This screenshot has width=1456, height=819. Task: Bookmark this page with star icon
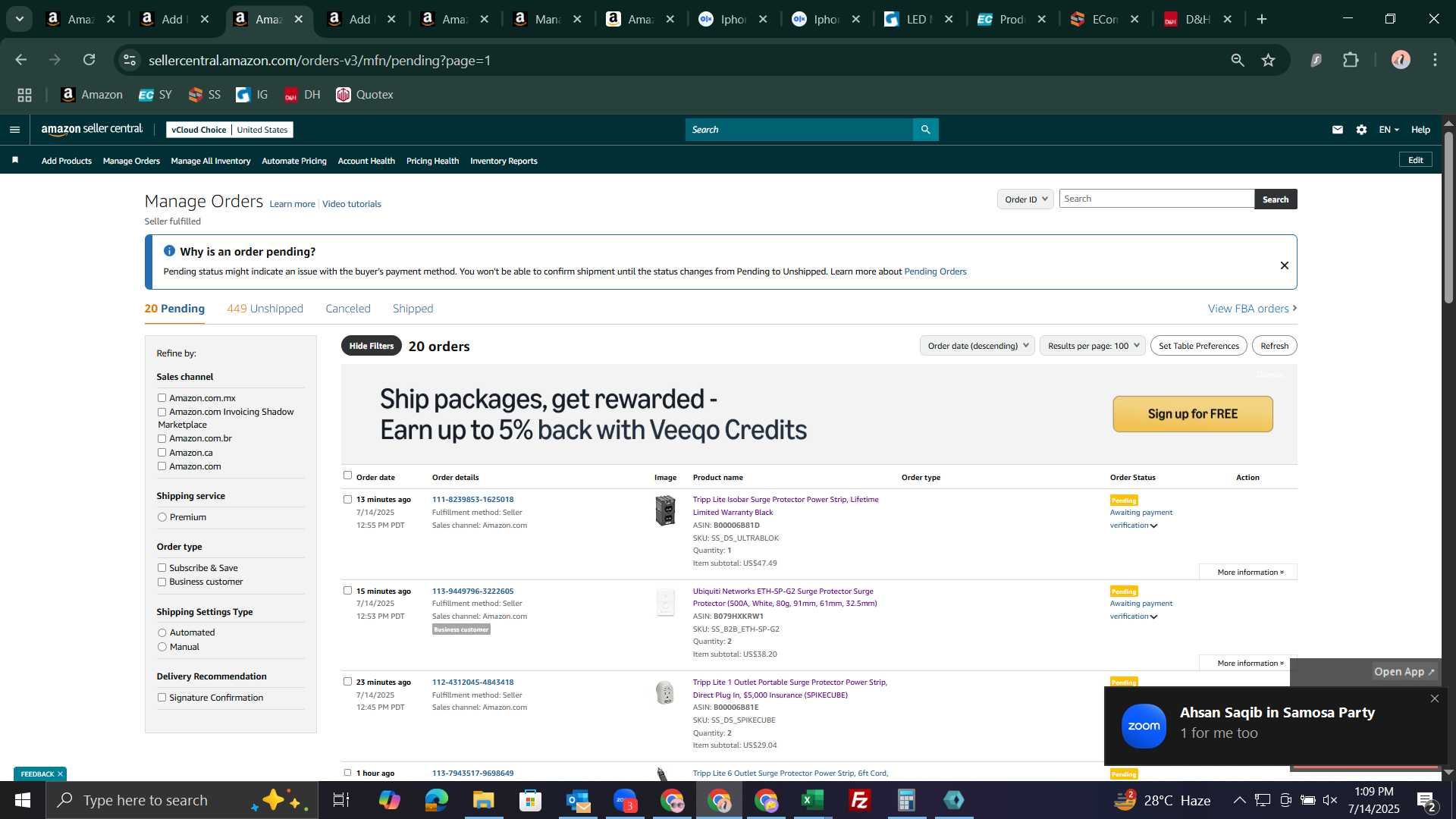point(1268,60)
